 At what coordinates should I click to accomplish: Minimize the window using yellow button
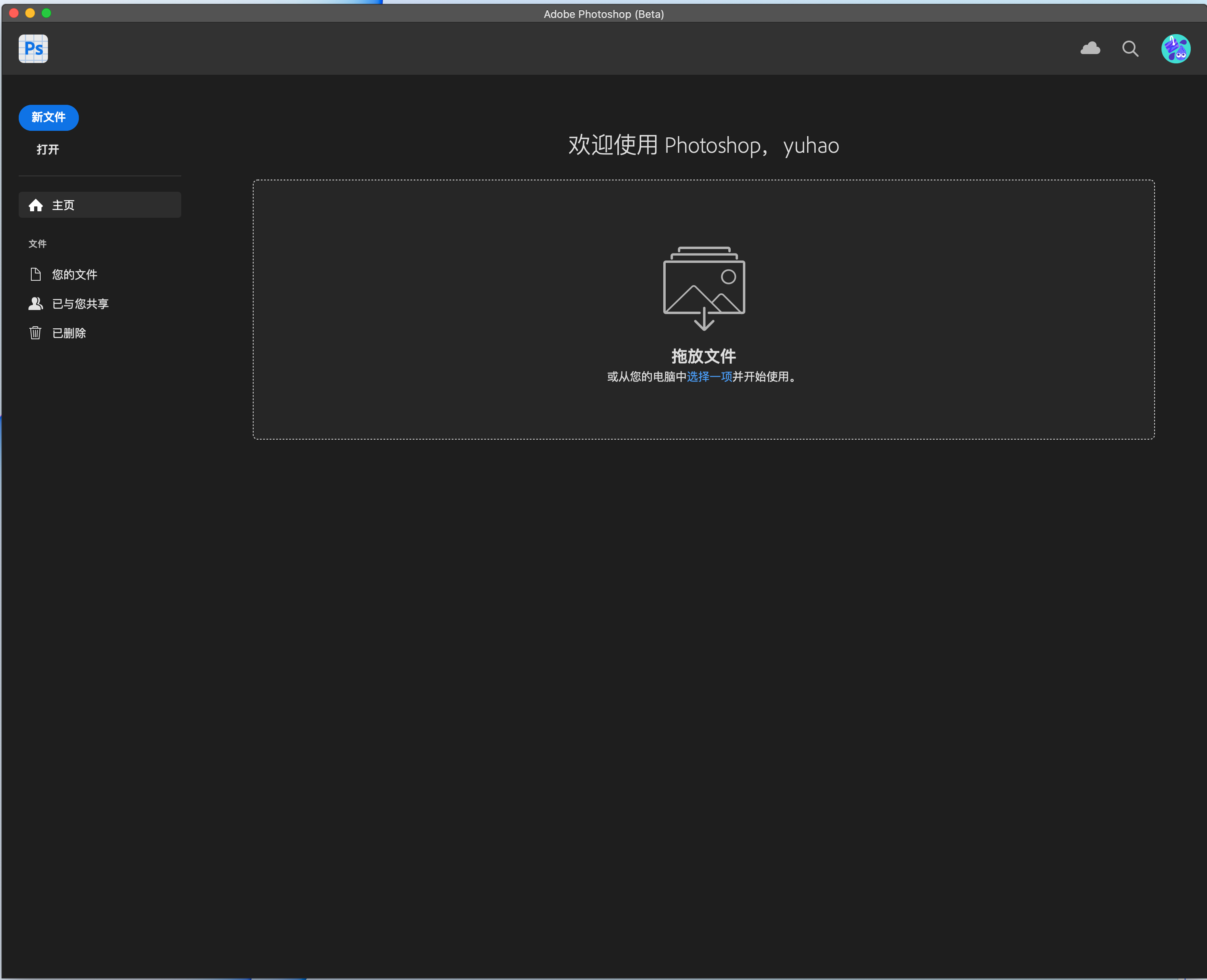(x=30, y=13)
